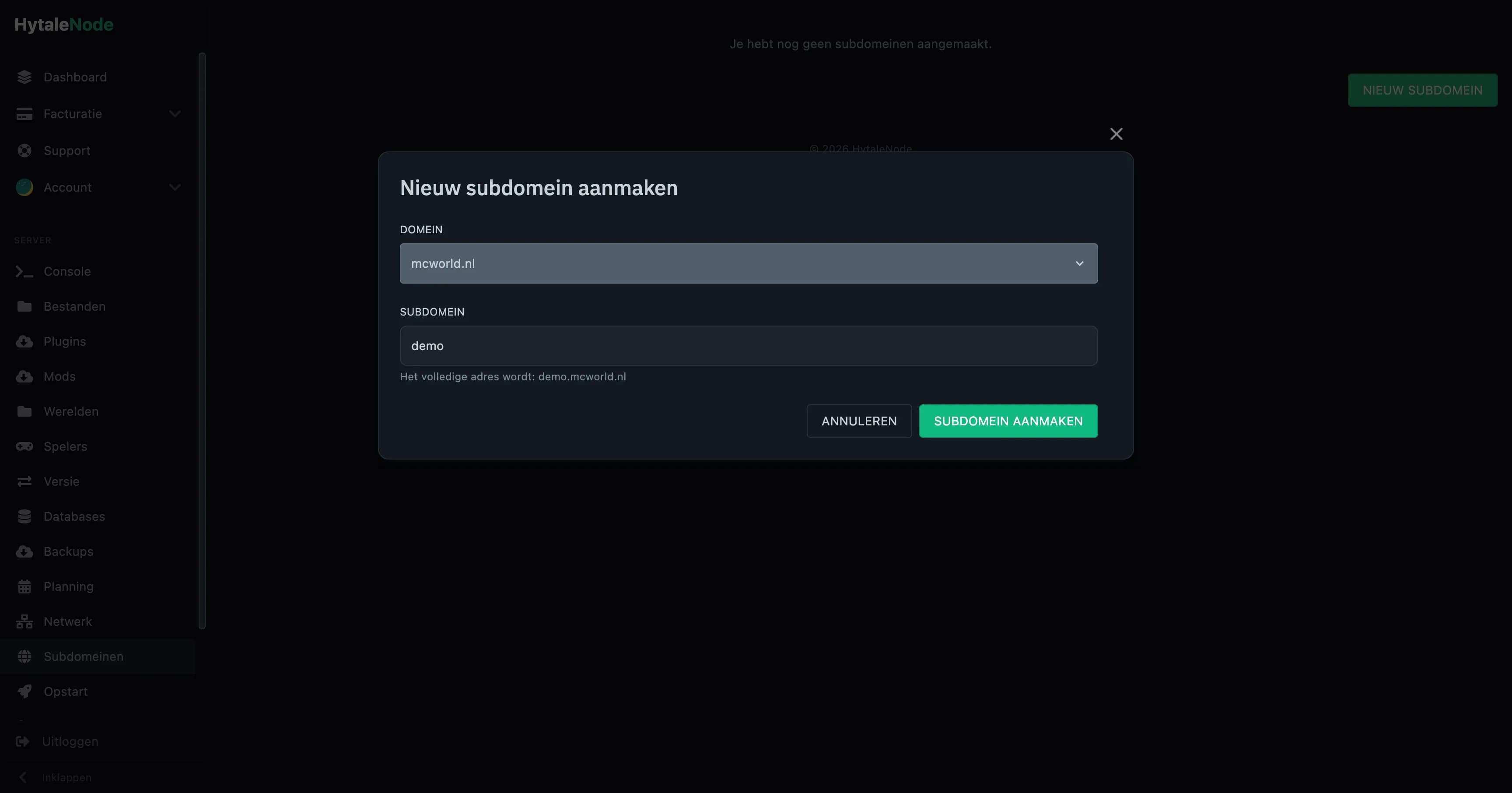The height and width of the screenshot is (793, 1512).
Task: Select the Spelers controller icon
Action: [x=24, y=446]
